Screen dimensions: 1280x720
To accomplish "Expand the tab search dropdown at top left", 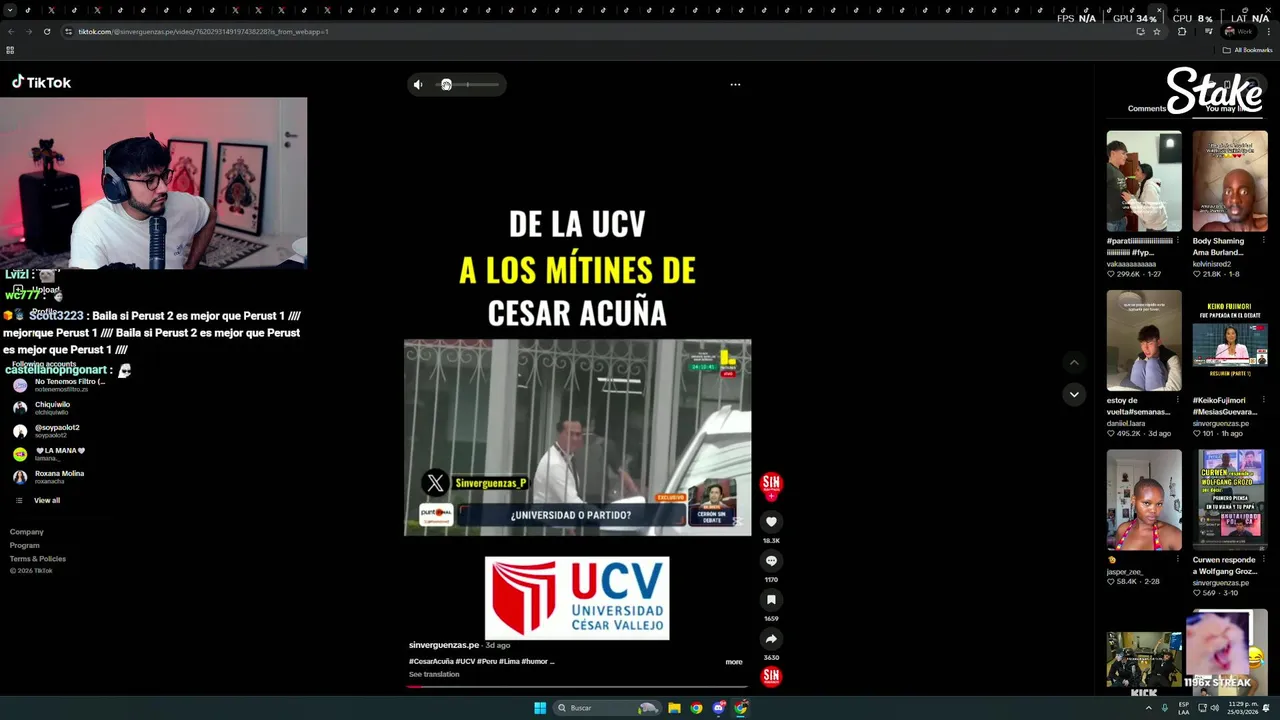I will click(x=8, y=10).
